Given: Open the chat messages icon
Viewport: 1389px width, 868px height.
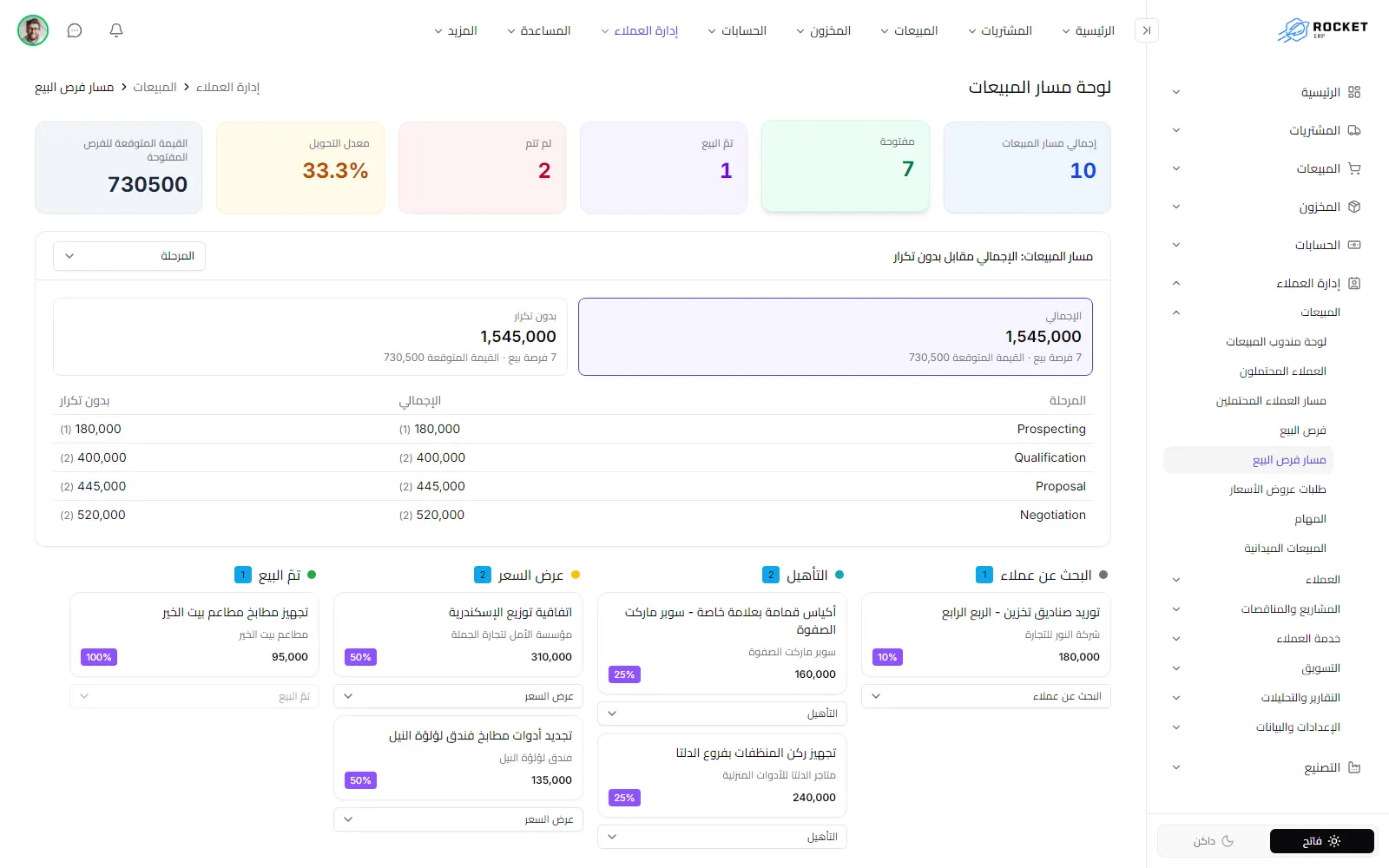Looking at the screenshot, I should 75,30.
